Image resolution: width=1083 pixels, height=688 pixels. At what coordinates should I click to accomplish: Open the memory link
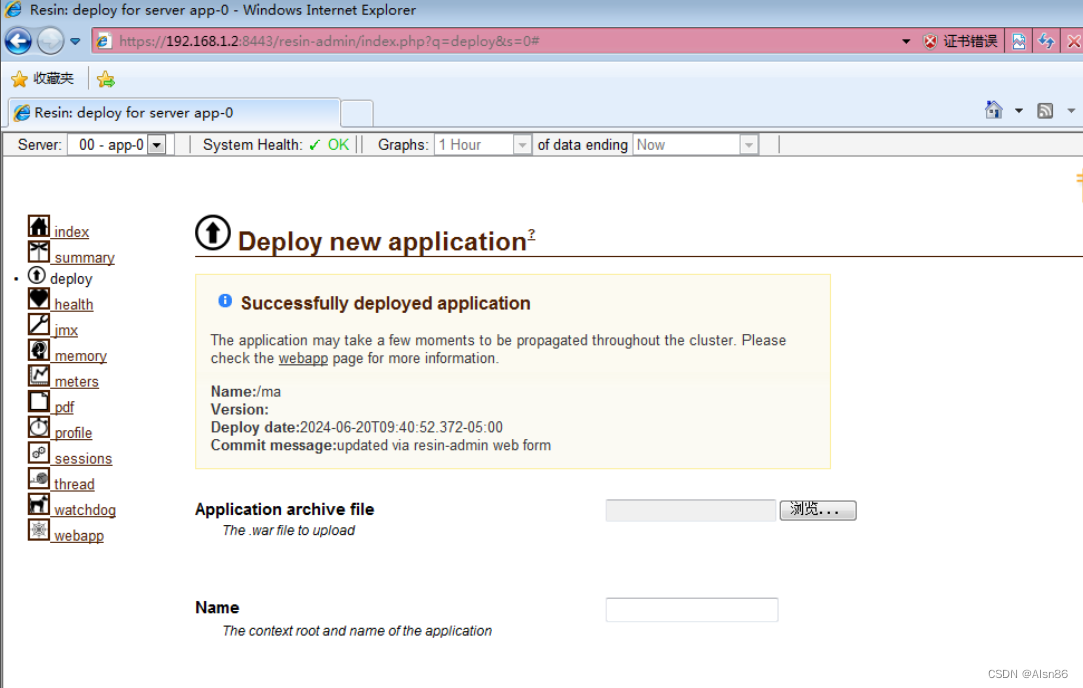pos(80,356)
